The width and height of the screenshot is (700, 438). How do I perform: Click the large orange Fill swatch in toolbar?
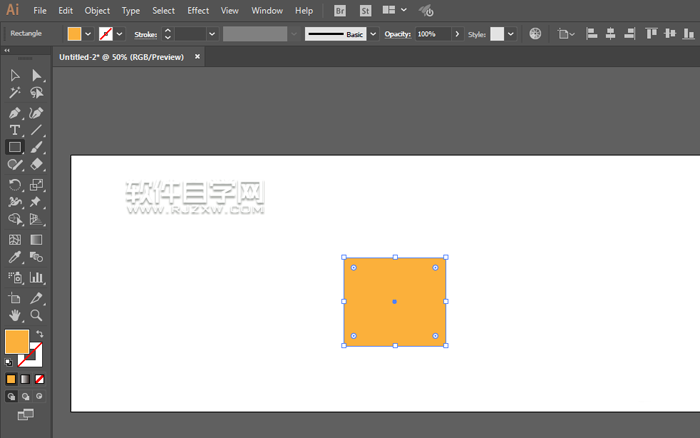[x=17, y=341]
